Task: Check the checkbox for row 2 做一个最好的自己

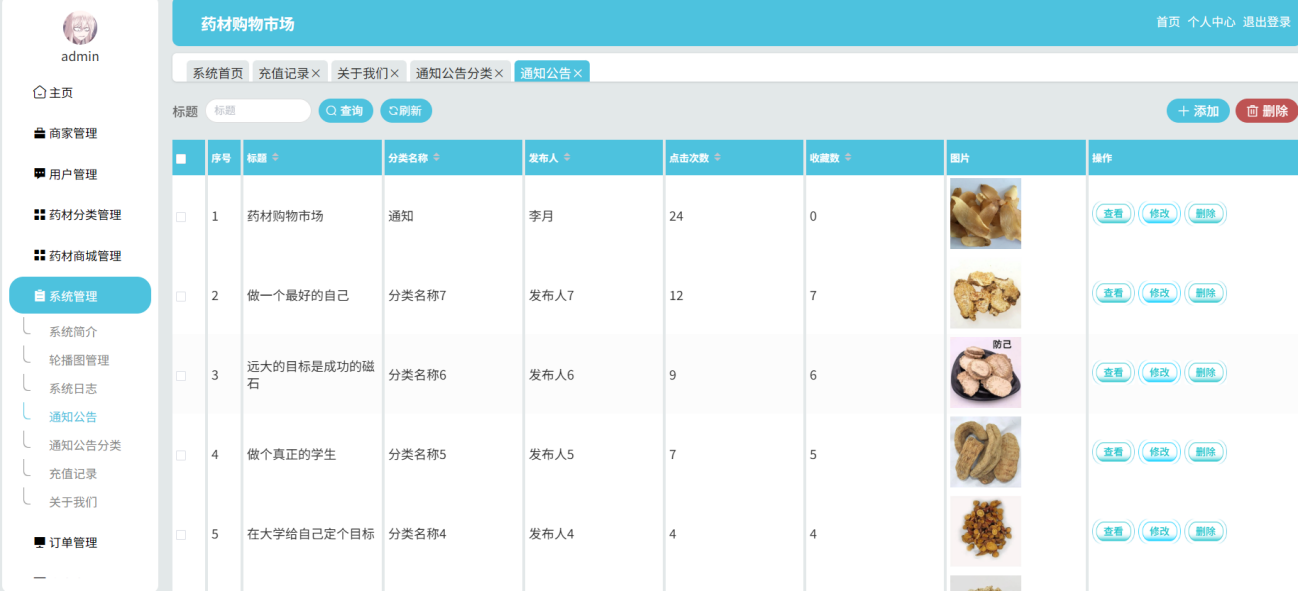Action: (181, 296)
